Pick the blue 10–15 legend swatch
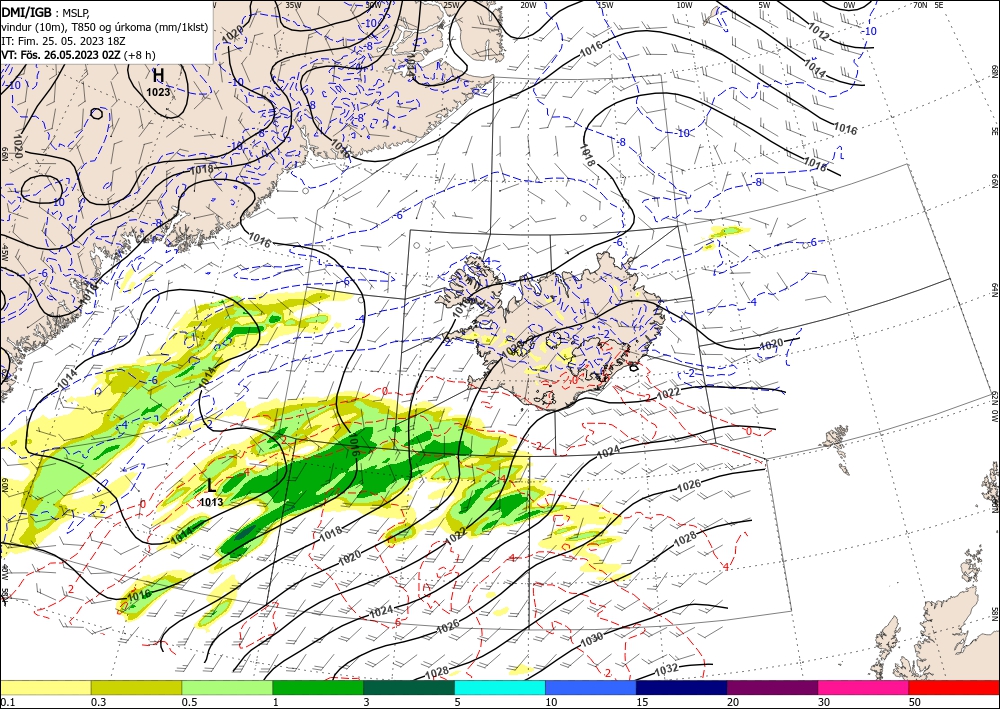Screen dimensions: 1000x709 (x=591, y=687)
